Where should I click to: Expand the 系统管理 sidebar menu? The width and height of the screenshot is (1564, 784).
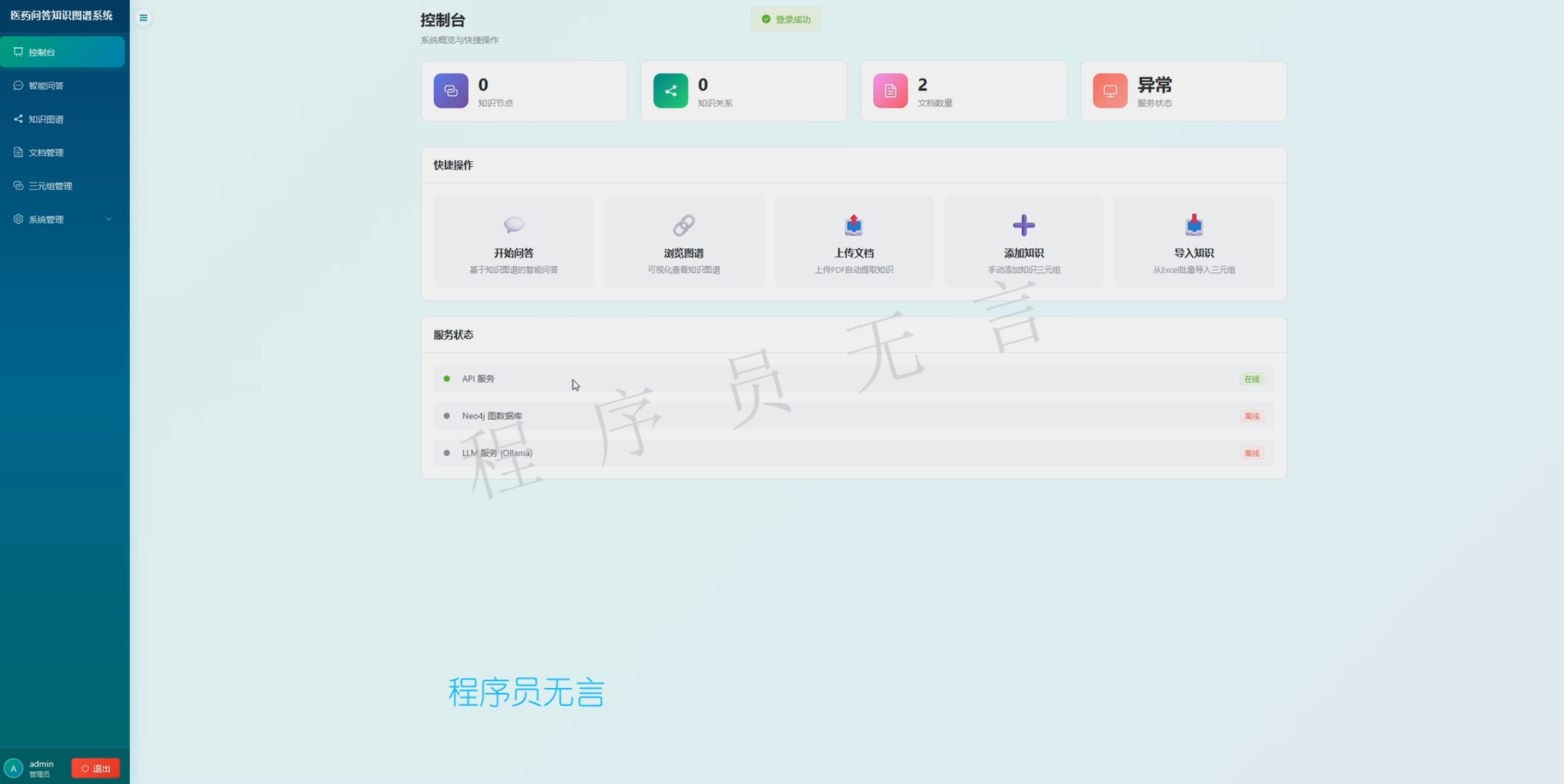pos(46,220)
